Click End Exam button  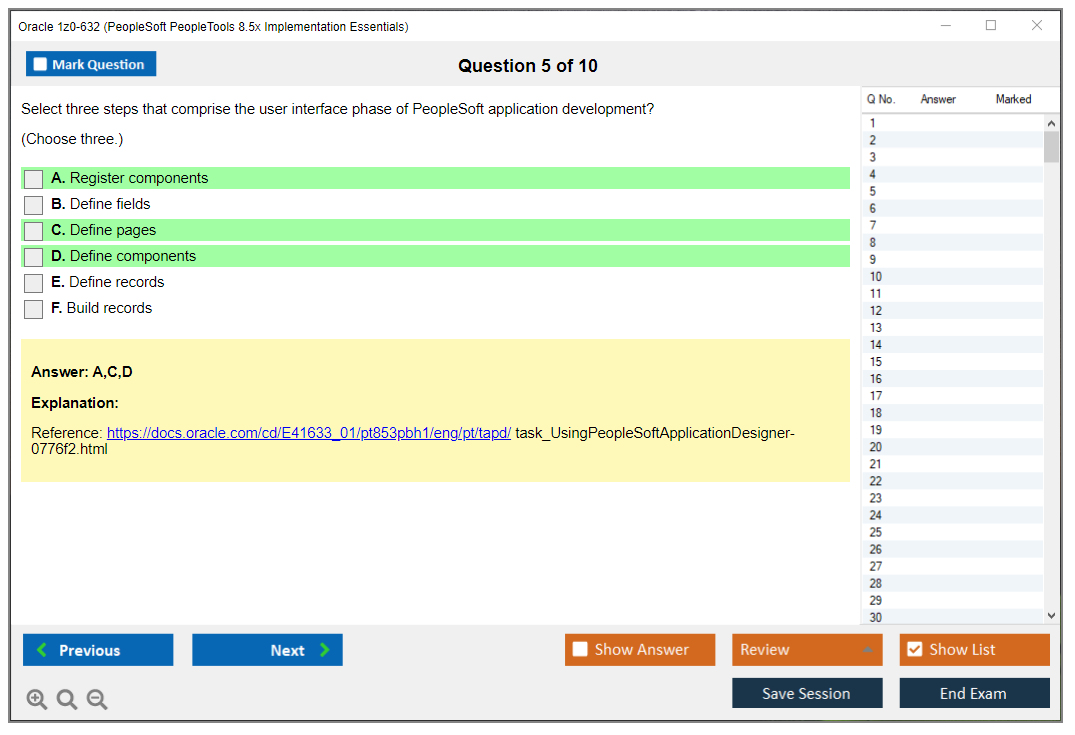[x=973, y=693]
